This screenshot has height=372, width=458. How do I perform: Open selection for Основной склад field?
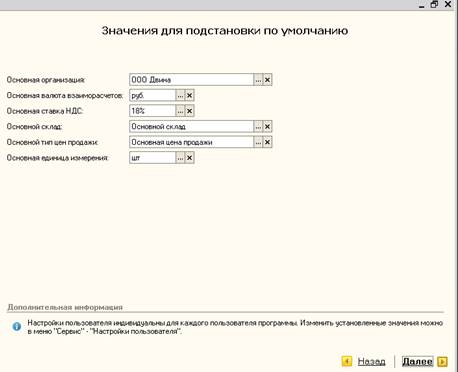click(258, 127)
